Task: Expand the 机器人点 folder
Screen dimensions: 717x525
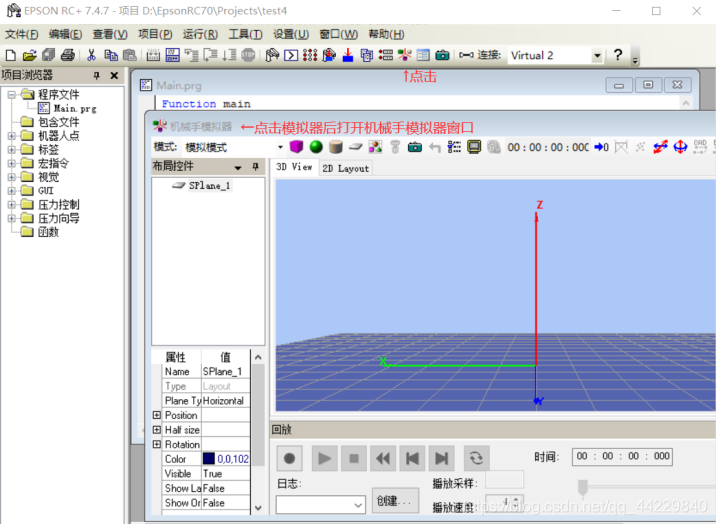Action: coord(11,136)
